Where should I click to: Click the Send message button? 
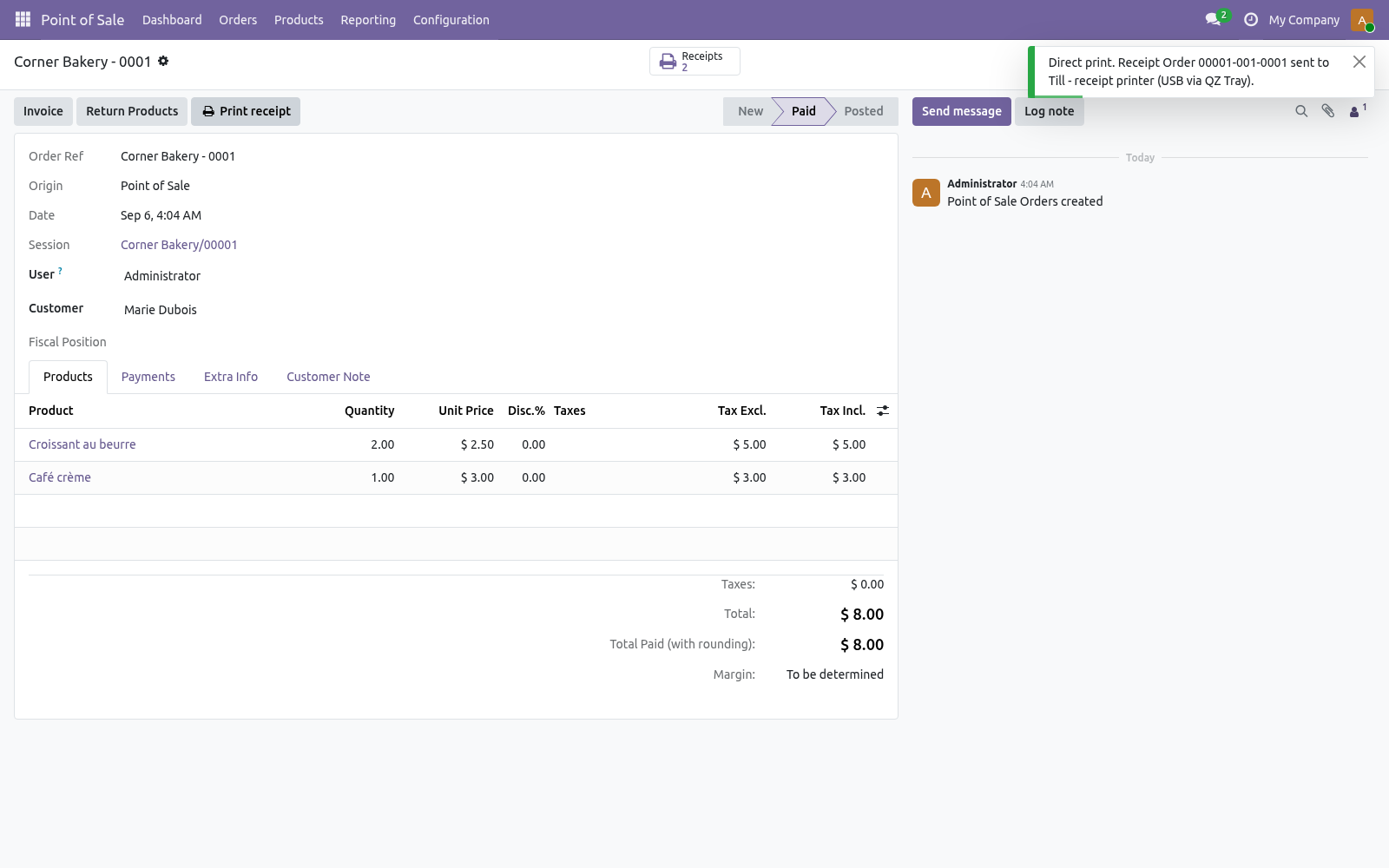tap(962, 111)
